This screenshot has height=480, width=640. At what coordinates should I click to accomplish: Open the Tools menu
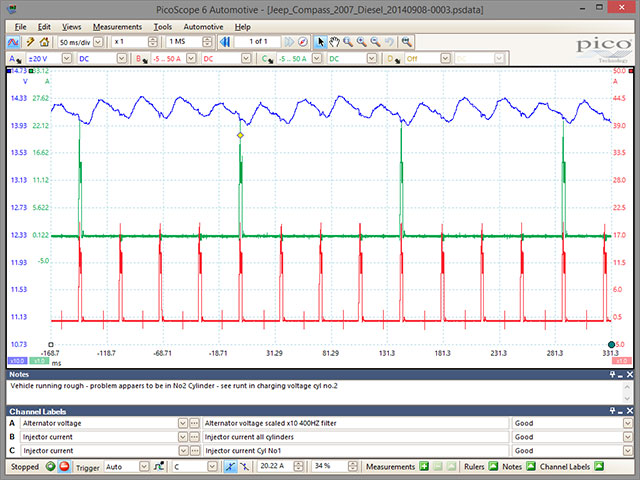162,27
